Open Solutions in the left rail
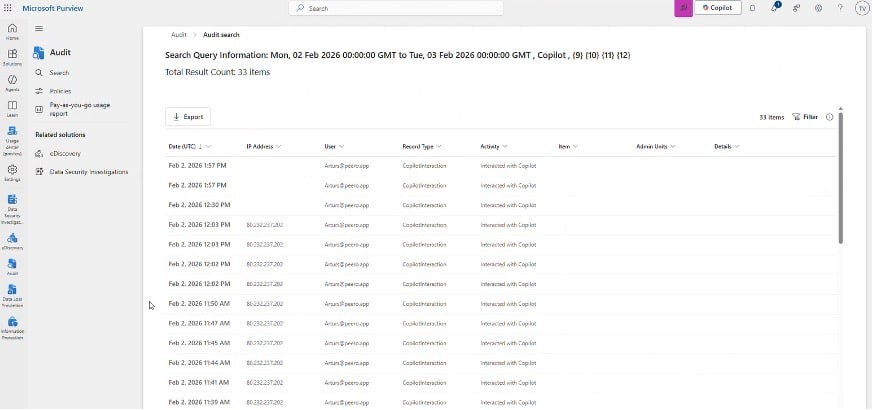 click(x=12, y=56)
